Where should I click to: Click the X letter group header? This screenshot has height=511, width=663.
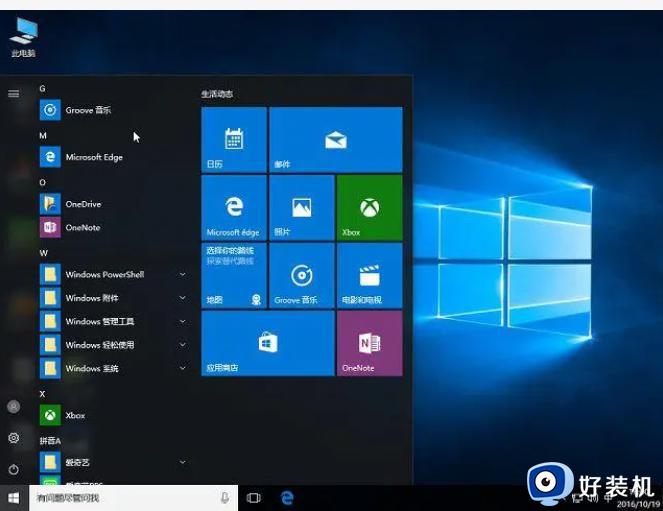pos(42,394)
